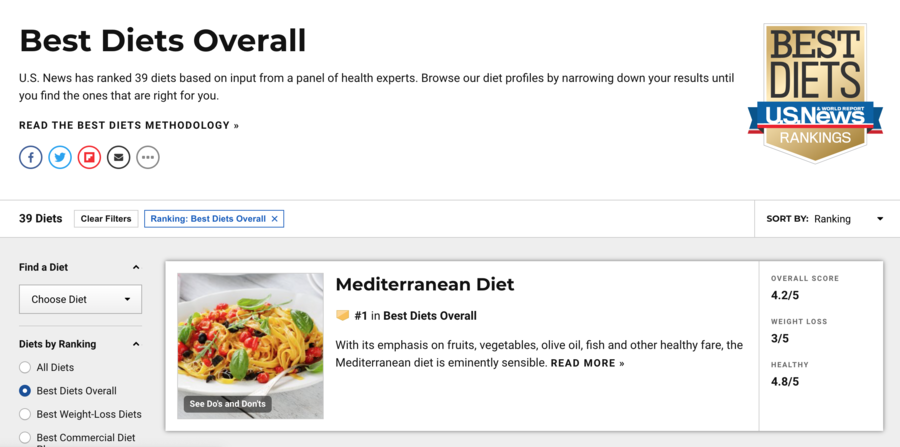
Task: Share by email envelope icon
Action: (119, 157)
